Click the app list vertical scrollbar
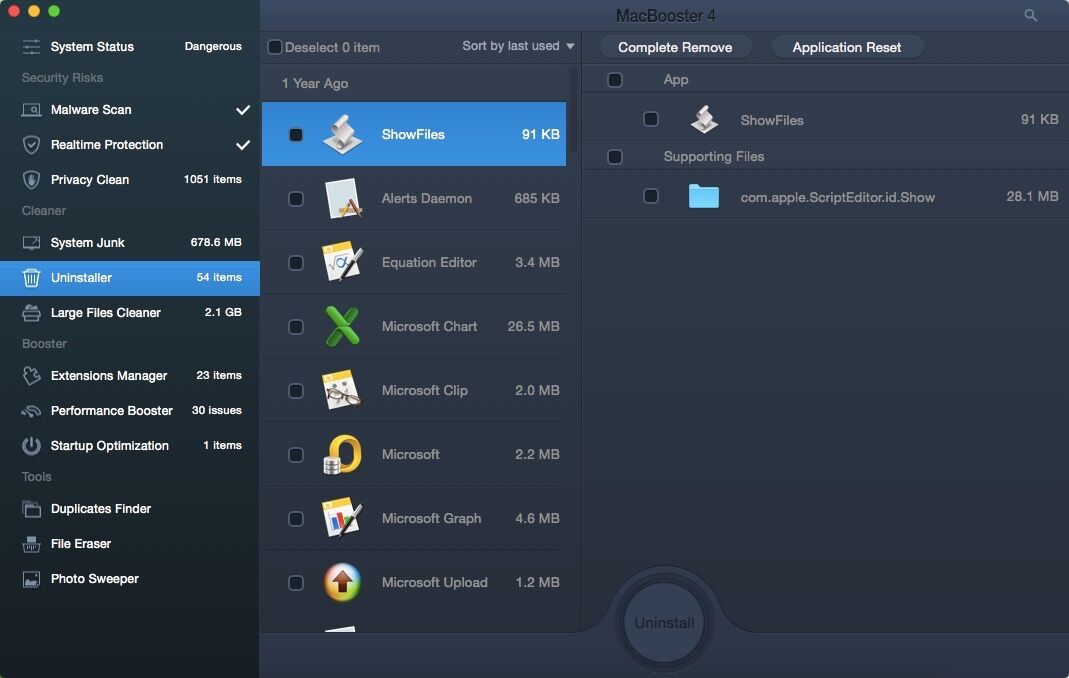This screenshot has width=1069, height=678. [x=574, y=110]
